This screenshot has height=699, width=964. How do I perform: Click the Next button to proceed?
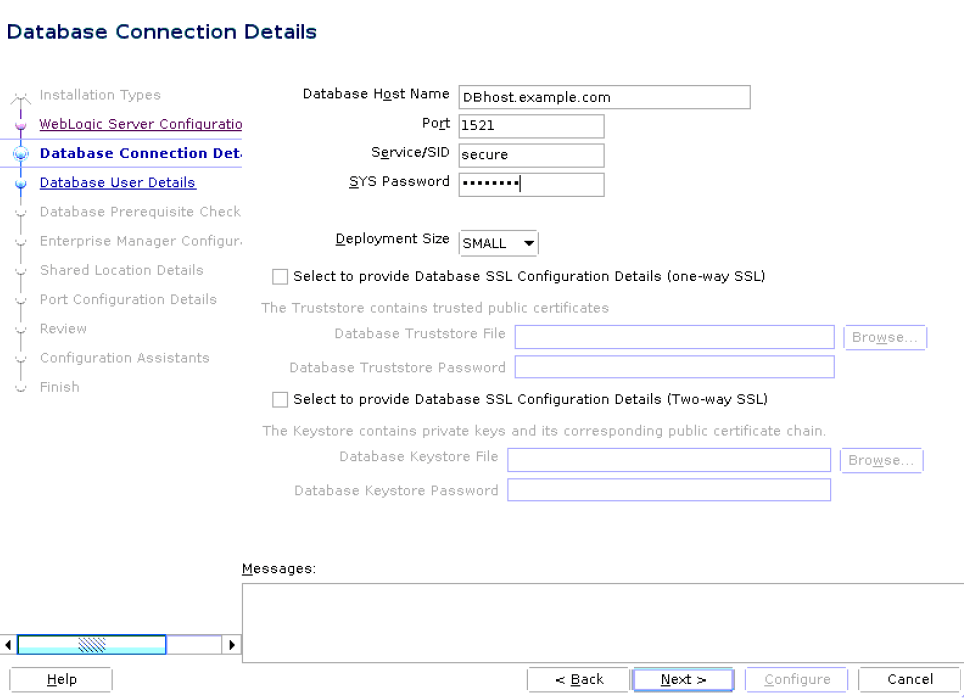pos(683,679)
